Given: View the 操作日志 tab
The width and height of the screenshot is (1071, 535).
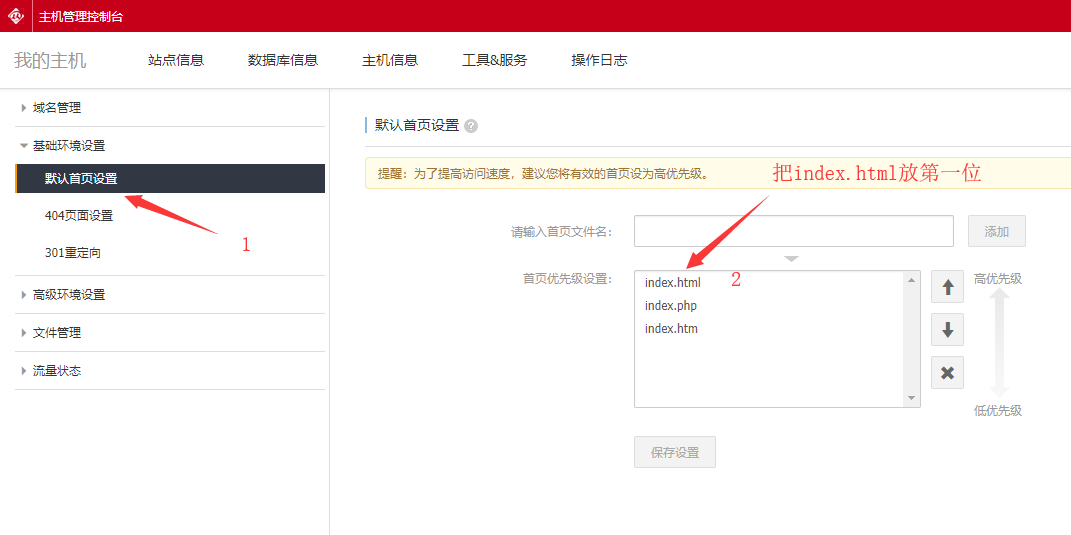Looking at the screenshot, I should pos(599,60).
